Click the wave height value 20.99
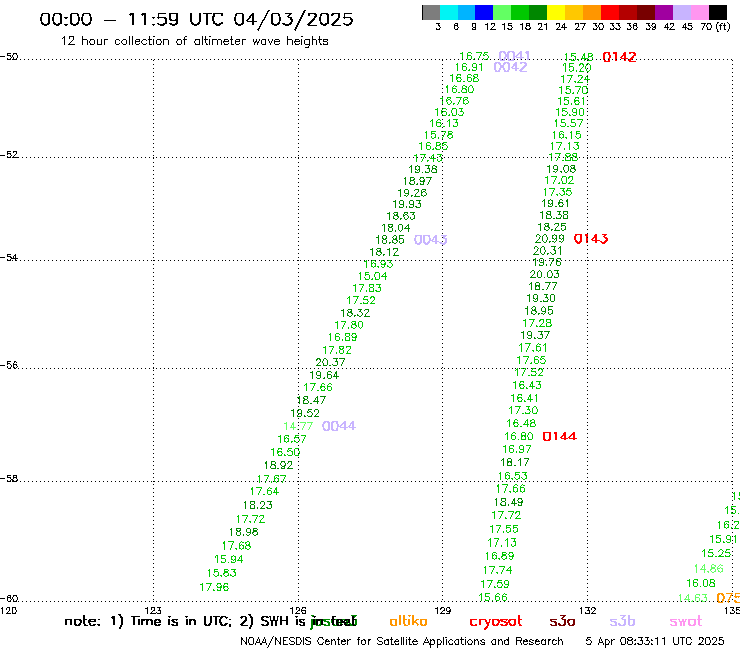 (x=550, y=239)
